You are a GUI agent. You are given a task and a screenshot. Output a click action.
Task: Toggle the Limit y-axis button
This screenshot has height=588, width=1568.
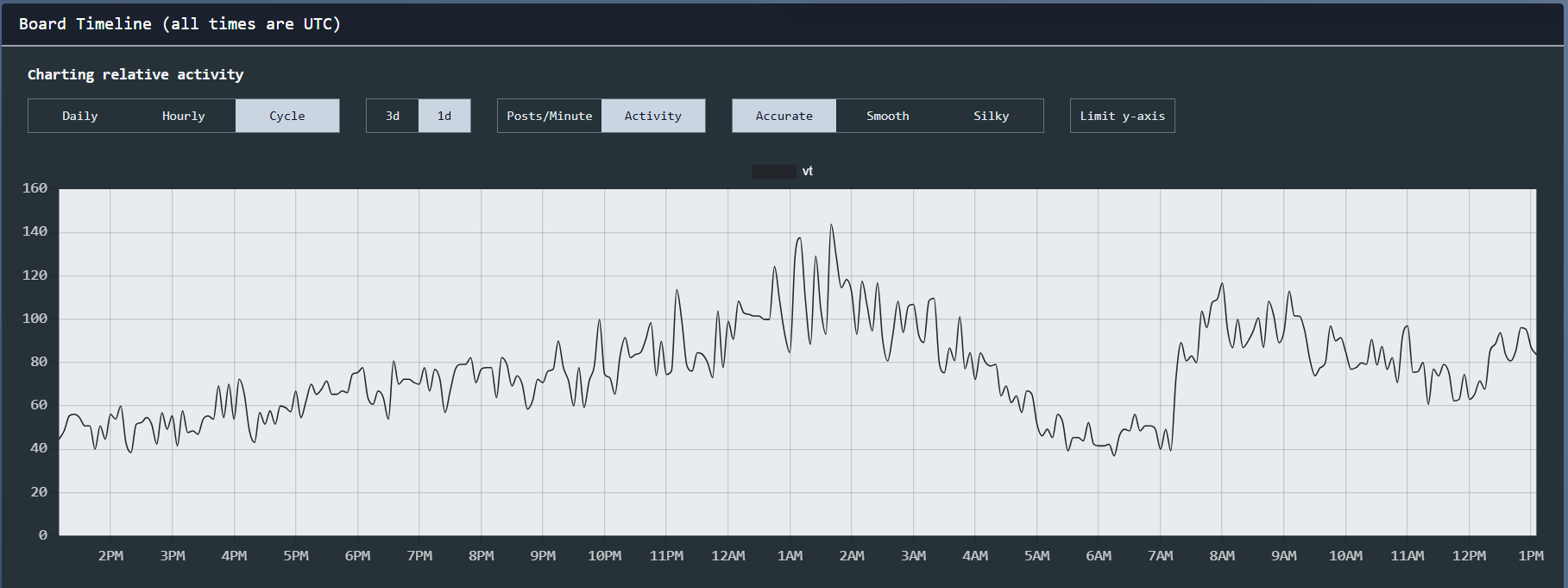(1123, 116)
